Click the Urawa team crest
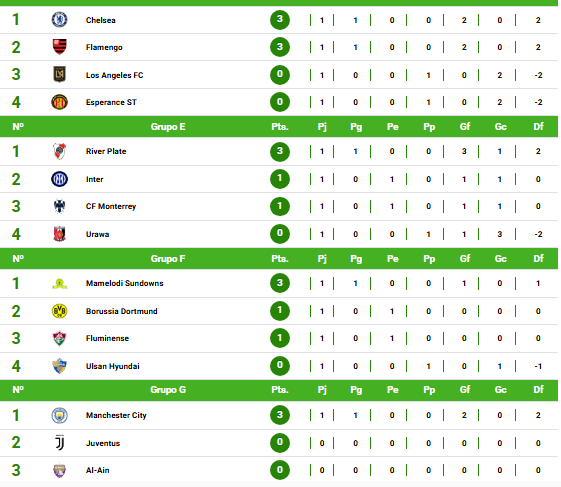 pos(59,234)
